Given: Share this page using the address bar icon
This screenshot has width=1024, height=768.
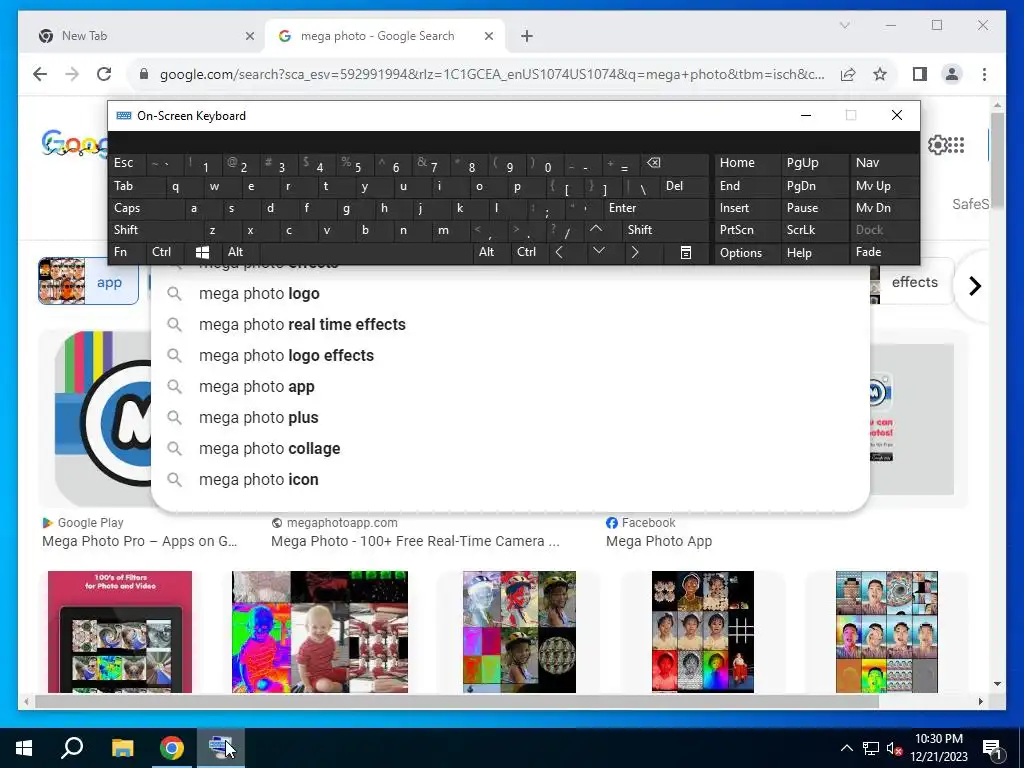Looking at the screenshot, I should tap(848, 74).
